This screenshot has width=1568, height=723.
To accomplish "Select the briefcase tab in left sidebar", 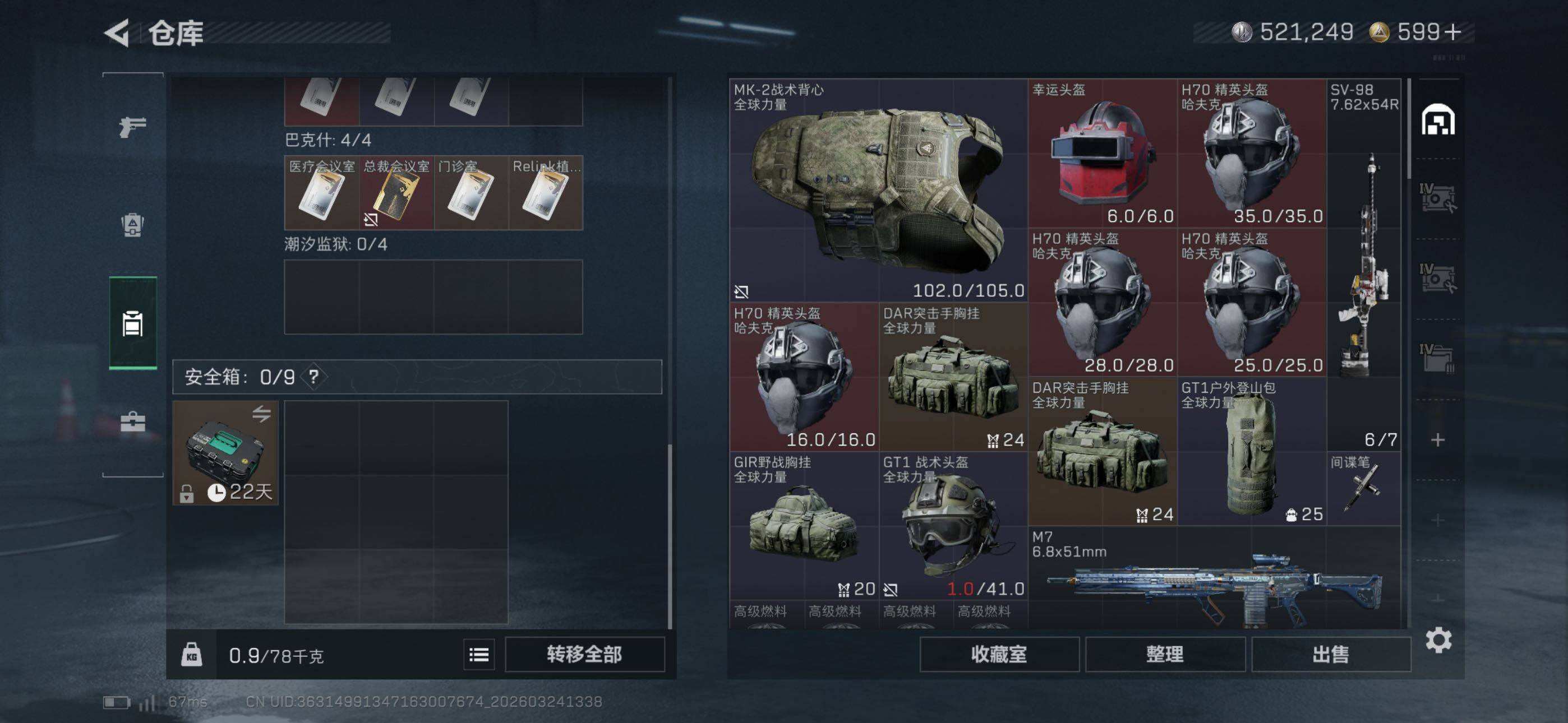I will (x=133, y=421).
